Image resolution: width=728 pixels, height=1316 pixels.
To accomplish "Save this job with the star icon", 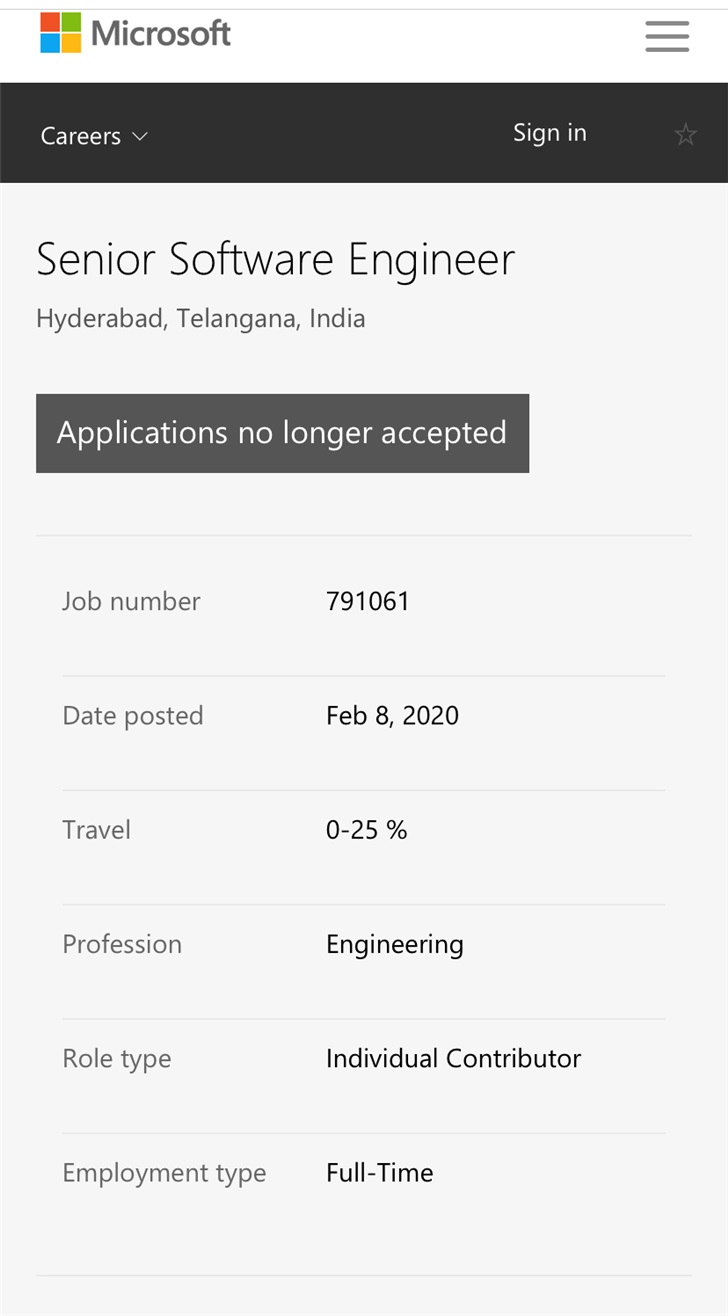I will click(685, 134).
